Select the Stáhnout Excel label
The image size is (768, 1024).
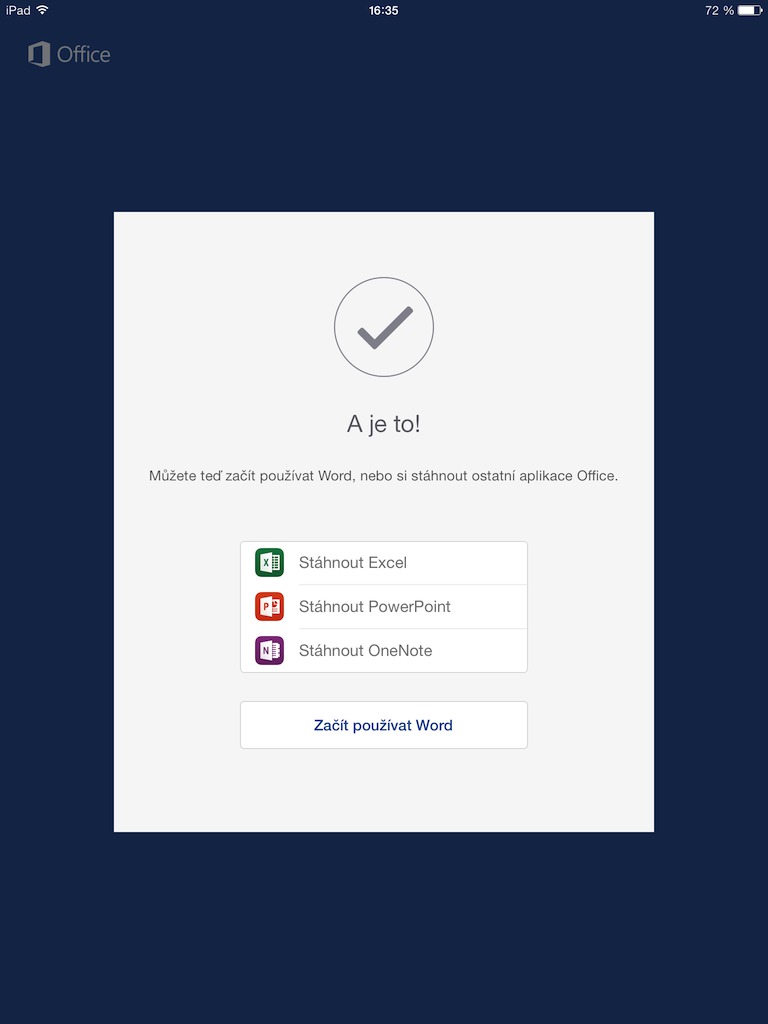(x=353, y=563)
